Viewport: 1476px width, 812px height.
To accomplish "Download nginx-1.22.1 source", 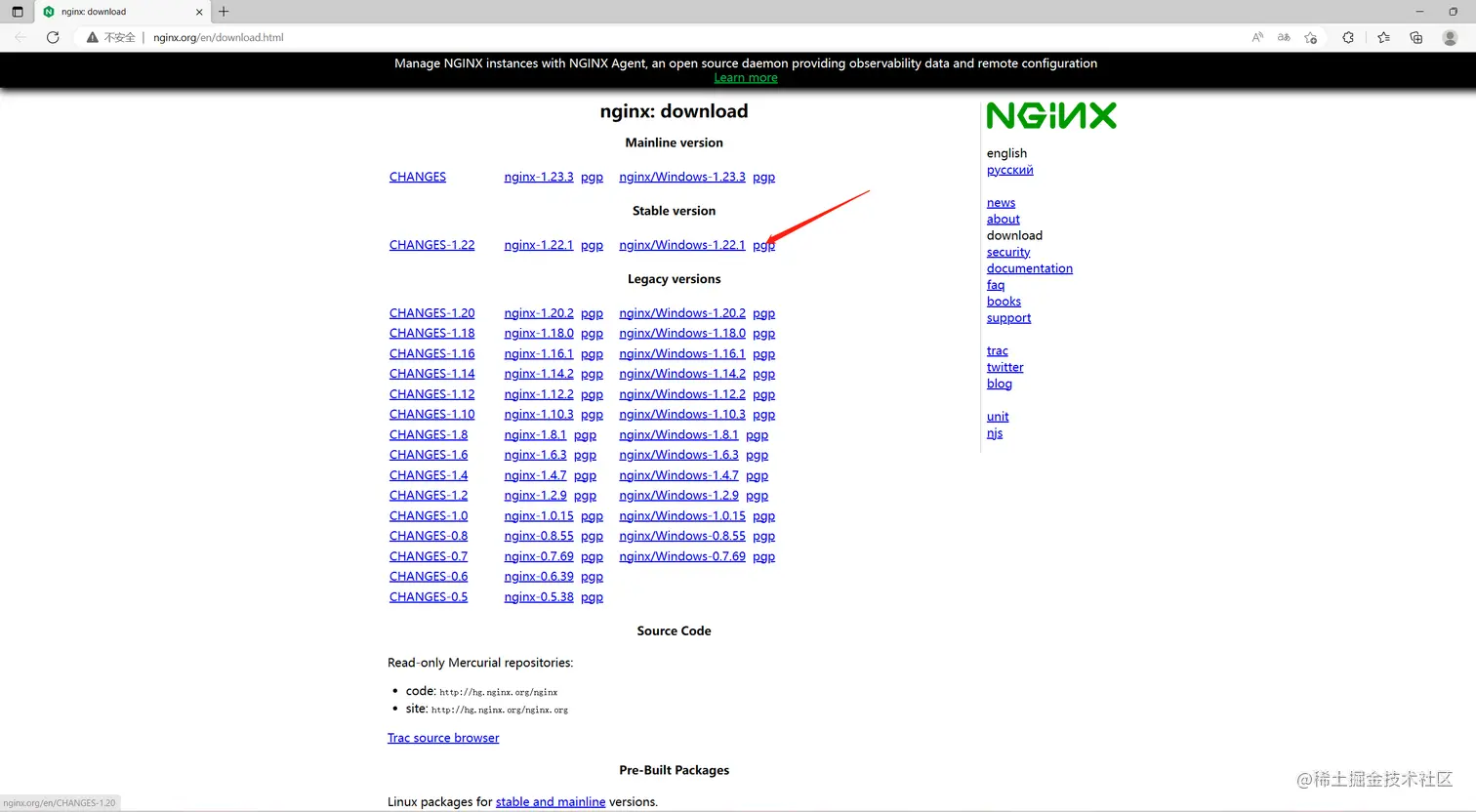I will 539,245.
